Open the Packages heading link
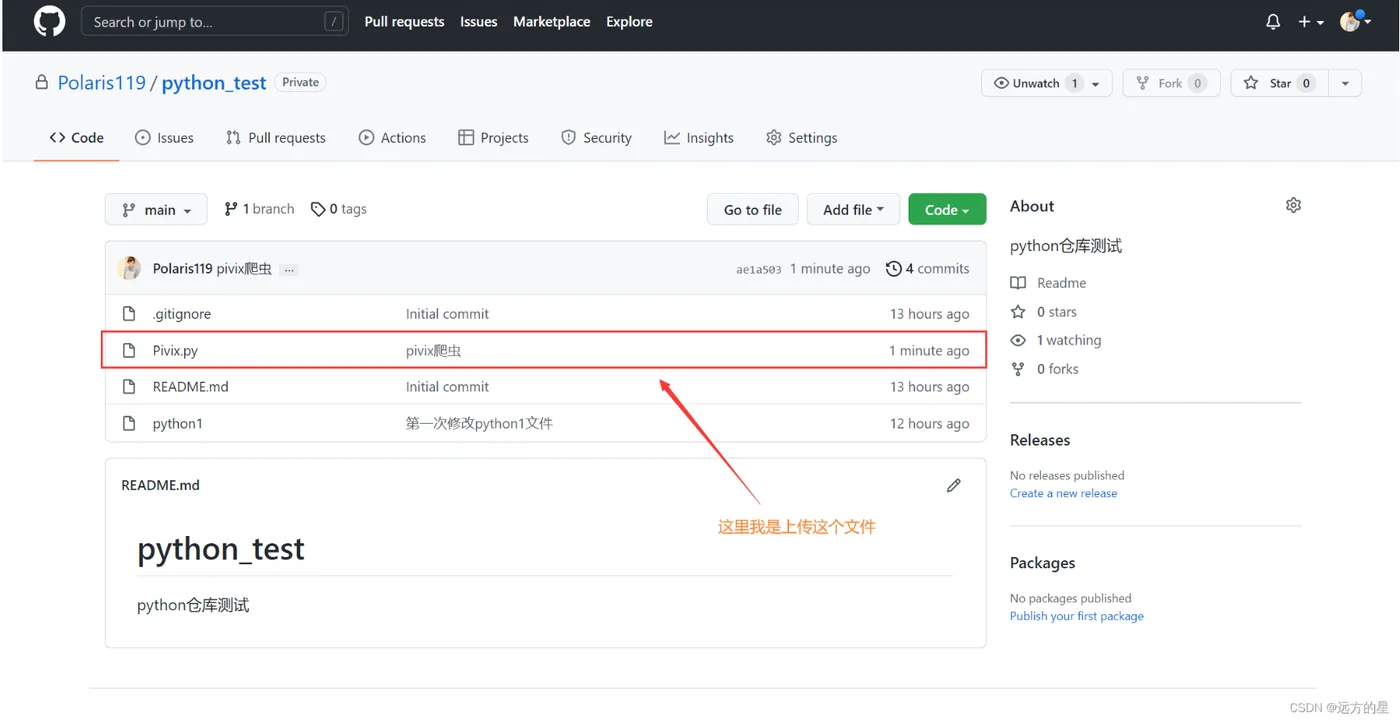This screenshot has width=1400, height=720. [1043, 563]
